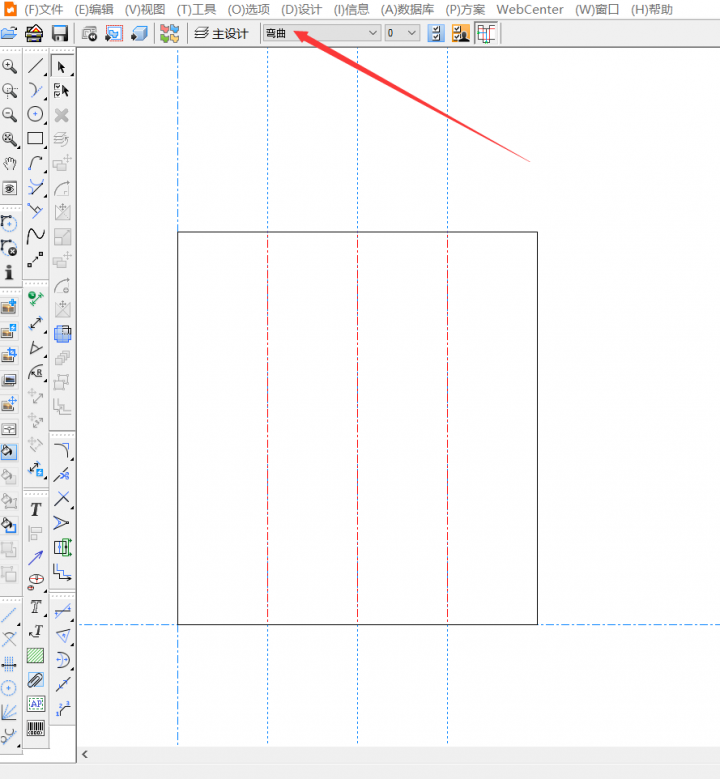This screenshot has height=779, width=720.
Task: Select the Circle drawing tool
Action: tap(36, 114)
